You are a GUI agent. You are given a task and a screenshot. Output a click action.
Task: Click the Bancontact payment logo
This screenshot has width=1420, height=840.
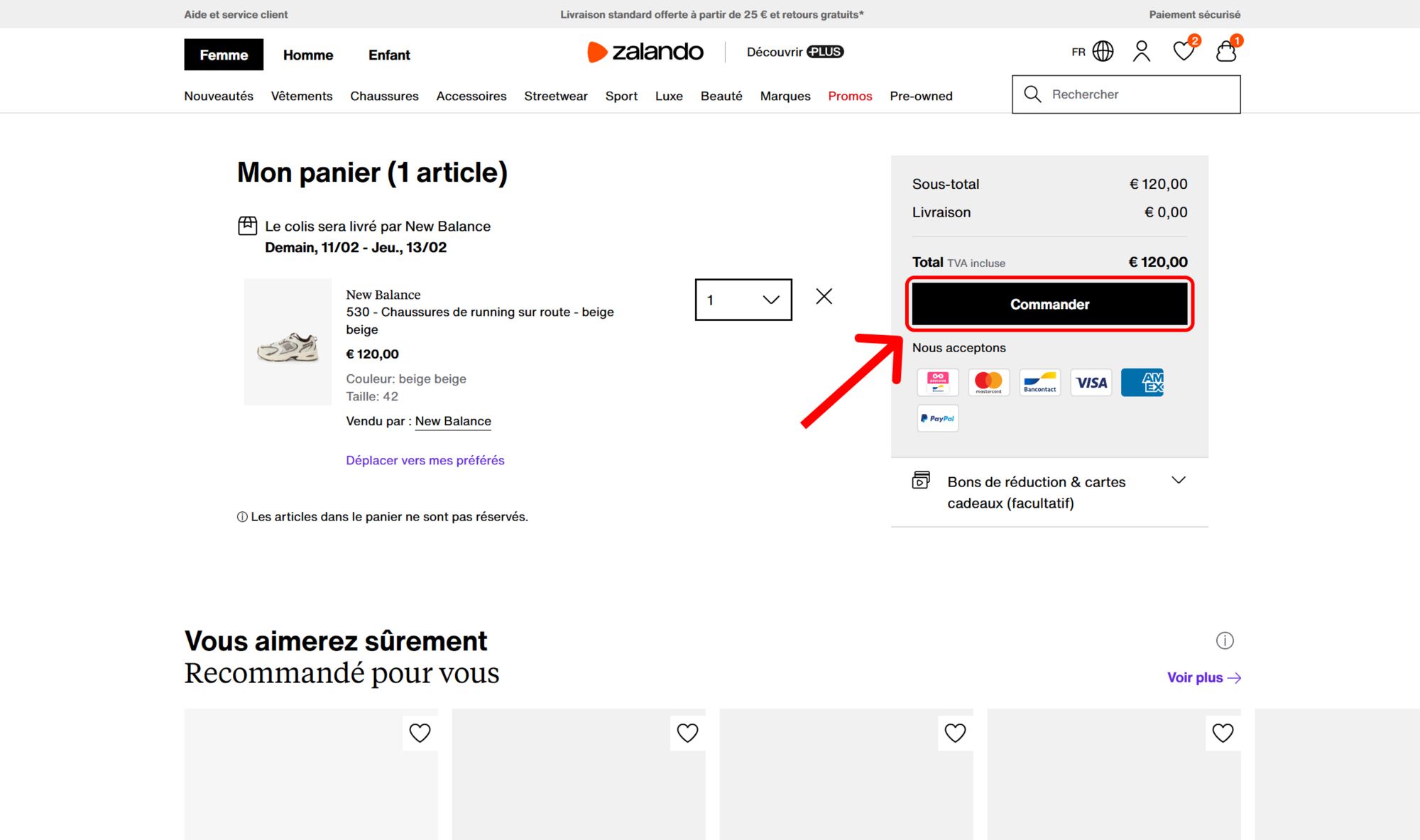(1040, 383)
